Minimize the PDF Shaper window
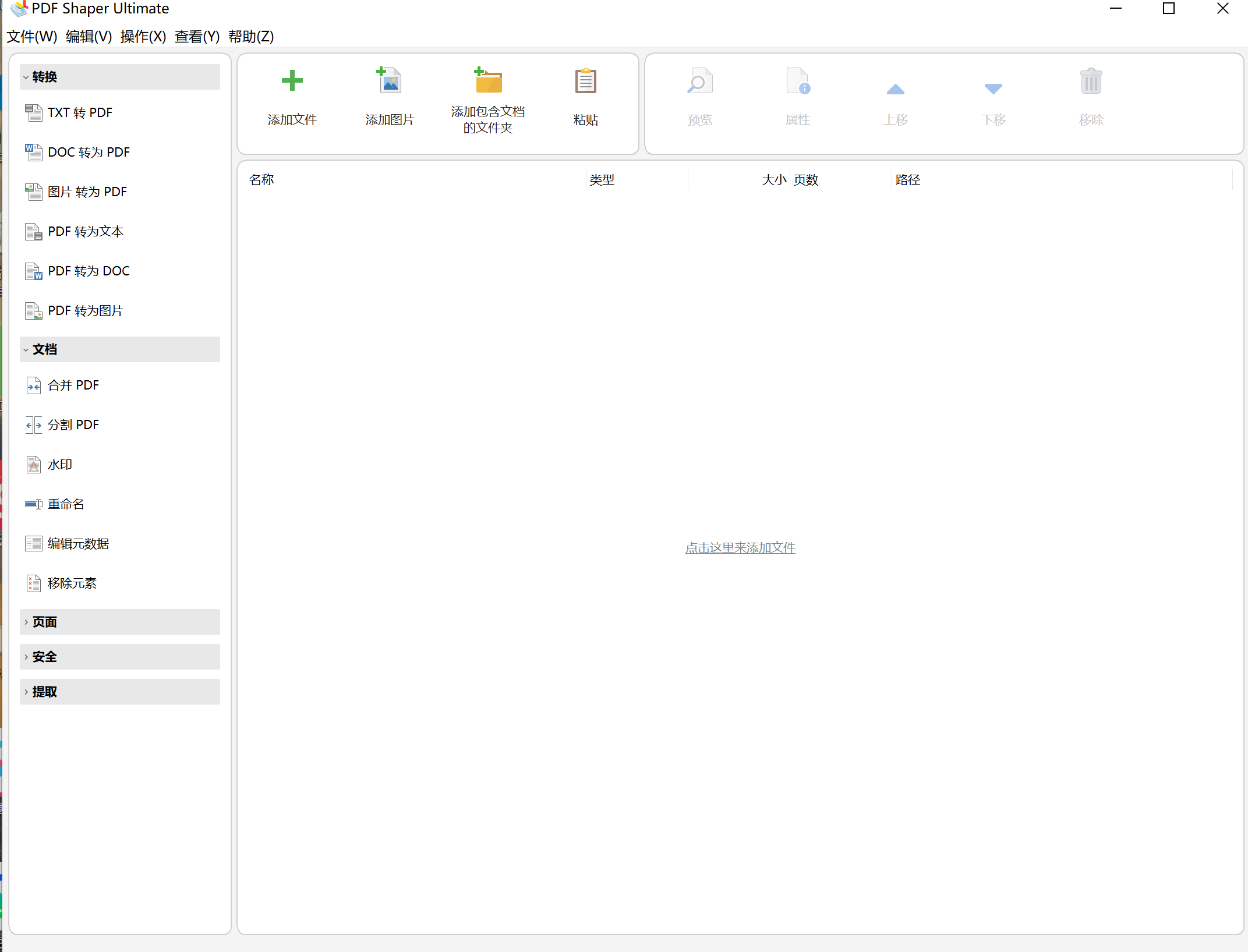The width and height of the screenshot is (1248, 952). (1116, 9)
